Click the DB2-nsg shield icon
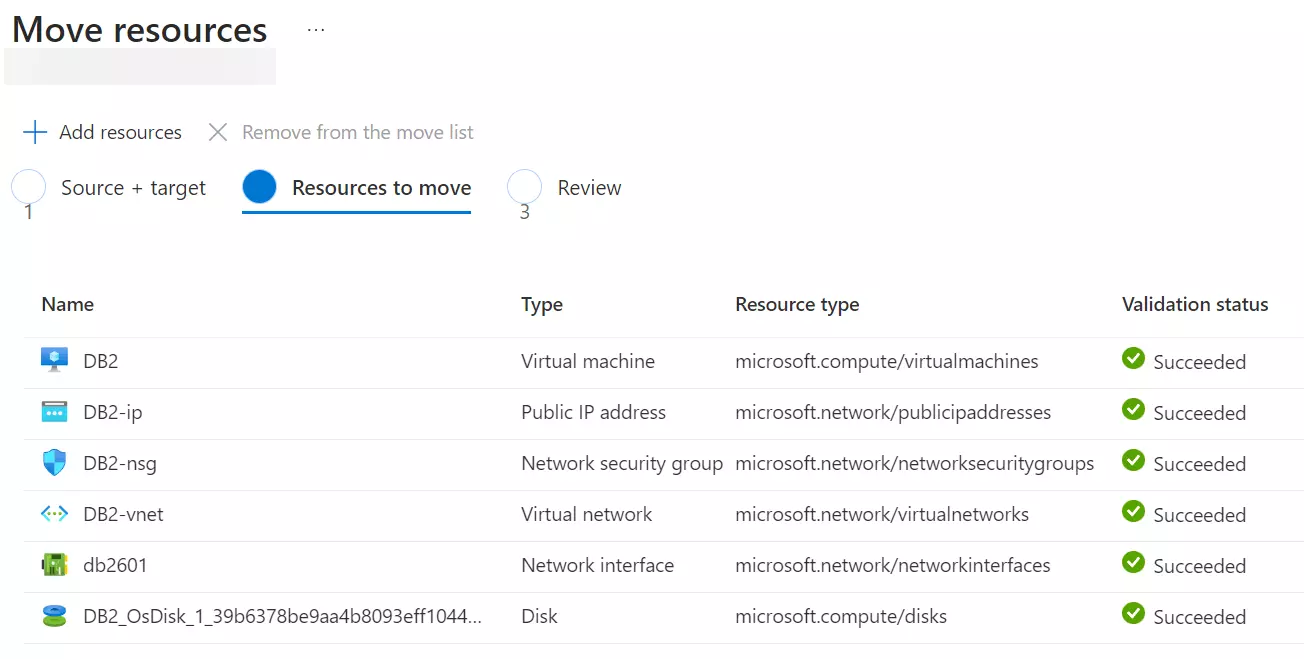This screenshot has height=659, width=1304. coord(54,463)
